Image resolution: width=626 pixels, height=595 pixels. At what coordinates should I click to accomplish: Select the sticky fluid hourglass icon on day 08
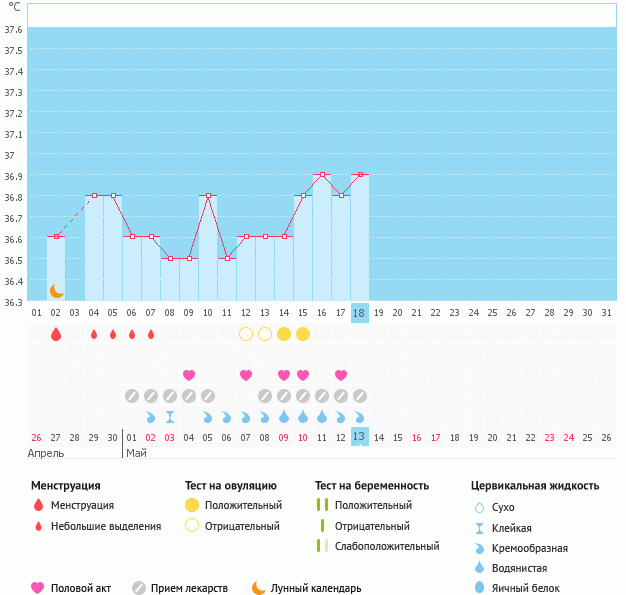tap(170, 417)
